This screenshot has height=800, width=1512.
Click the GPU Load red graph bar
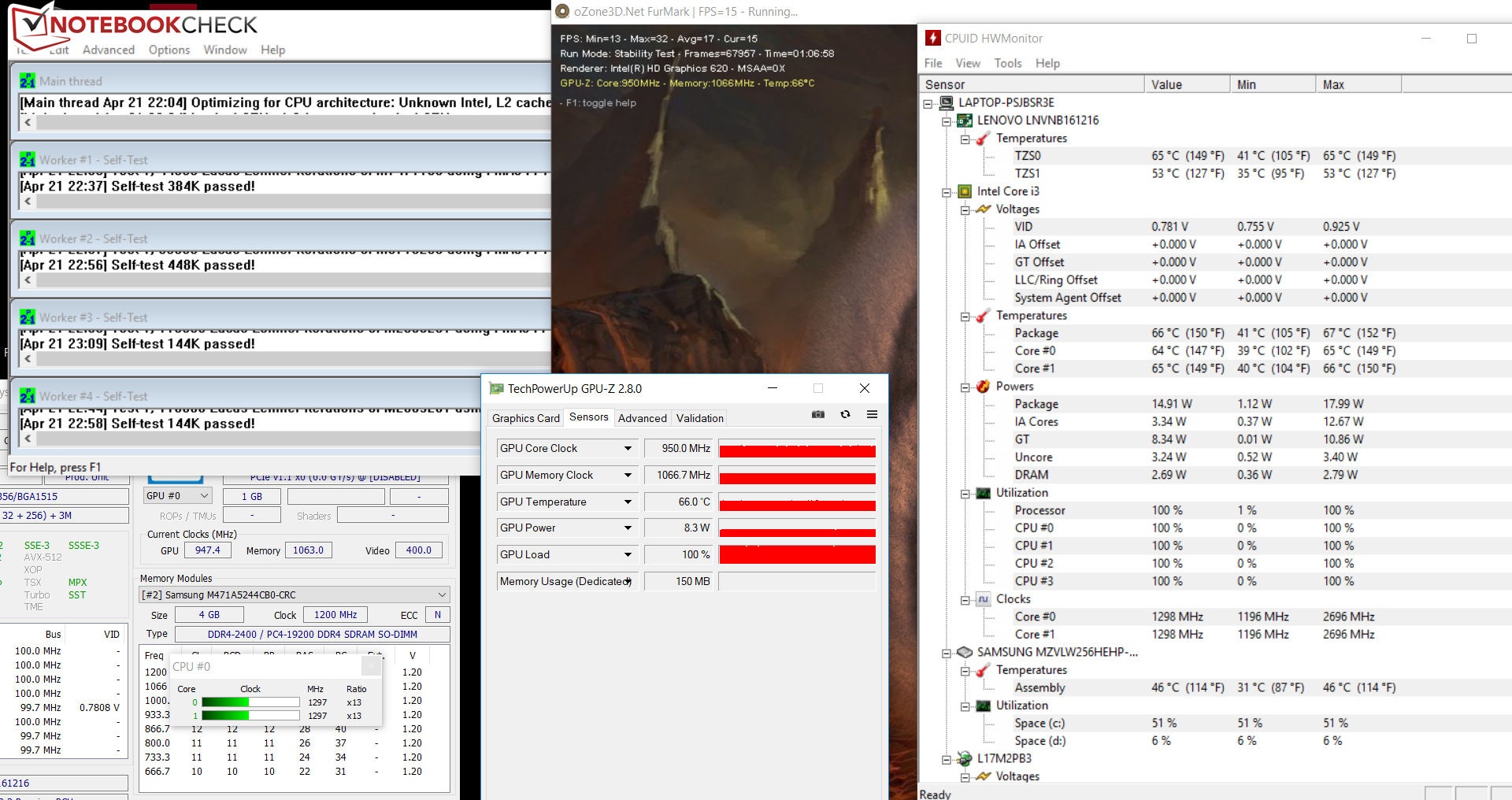point(797,554)
